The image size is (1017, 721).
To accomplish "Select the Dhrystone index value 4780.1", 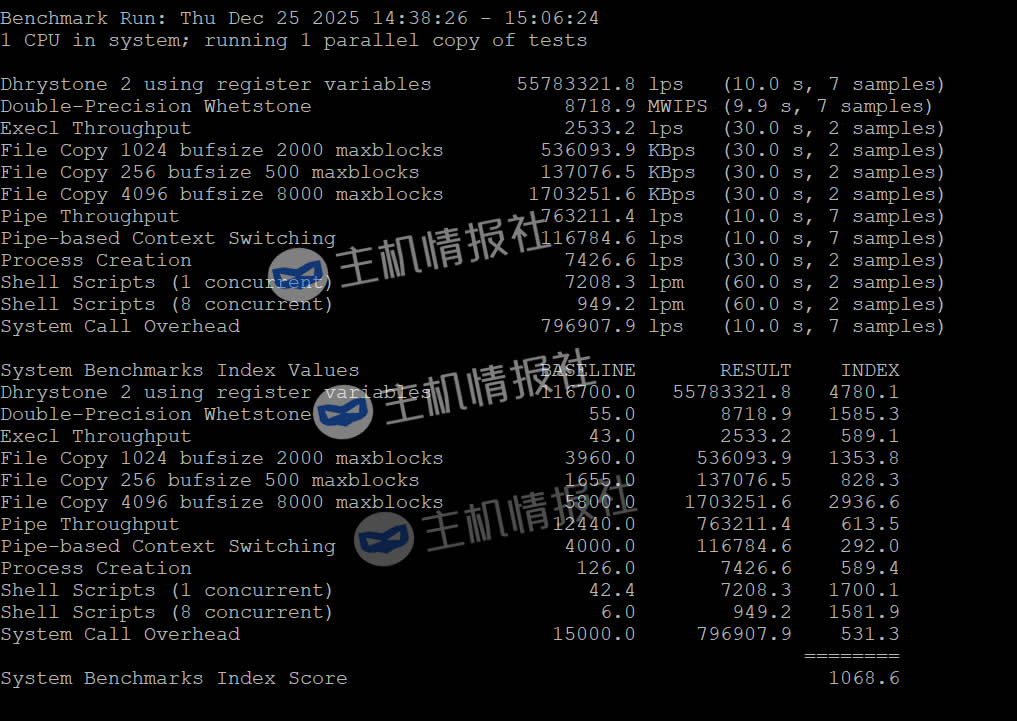I will tap(863, 392).
